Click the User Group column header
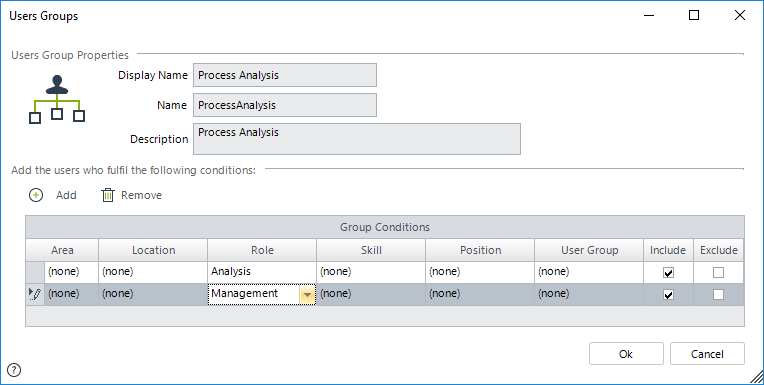The height and width of the screenshot is (385, 764). click(589, 250)
